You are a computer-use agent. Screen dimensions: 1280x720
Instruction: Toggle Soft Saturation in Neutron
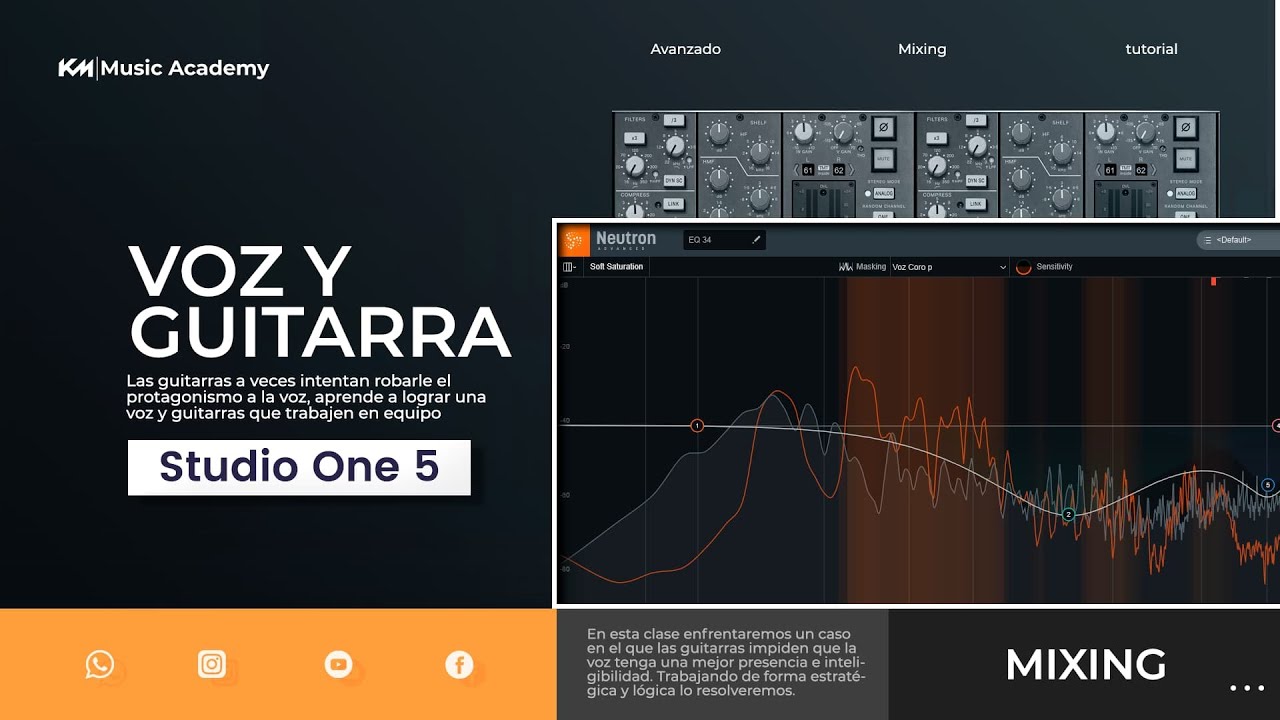(x=616, y=267)
